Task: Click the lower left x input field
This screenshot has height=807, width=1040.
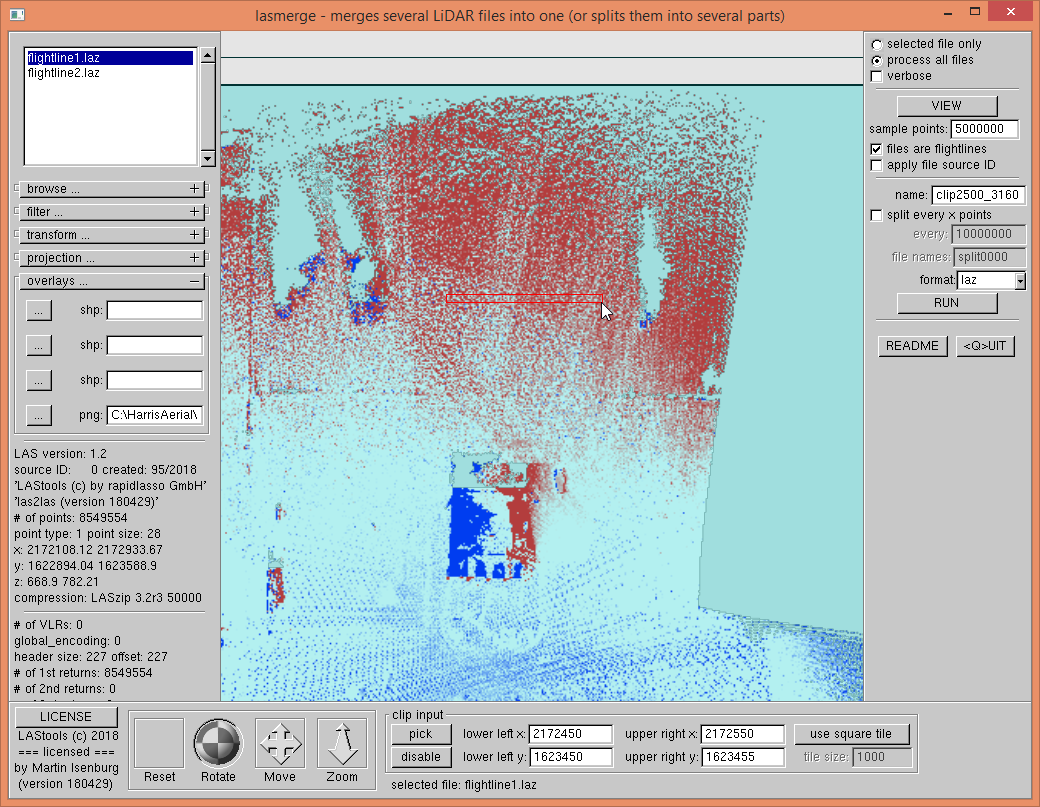Action: 570,734
